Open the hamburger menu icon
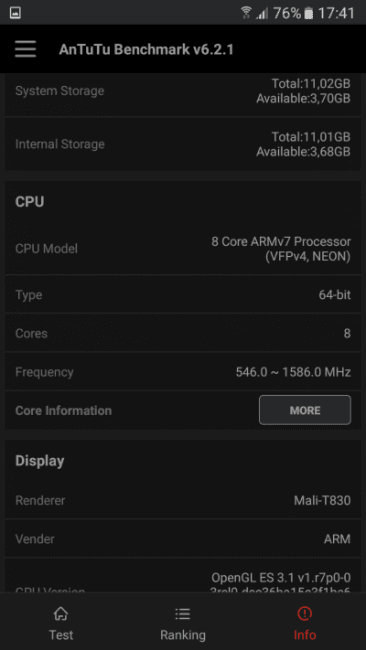This screenshot has height=650, width=366. pos(25,49)
